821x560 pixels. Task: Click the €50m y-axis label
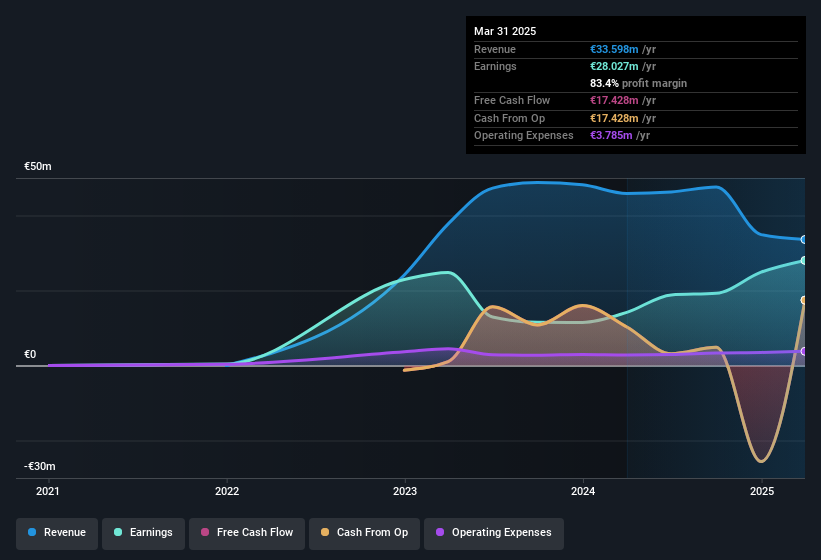point(38,166)
